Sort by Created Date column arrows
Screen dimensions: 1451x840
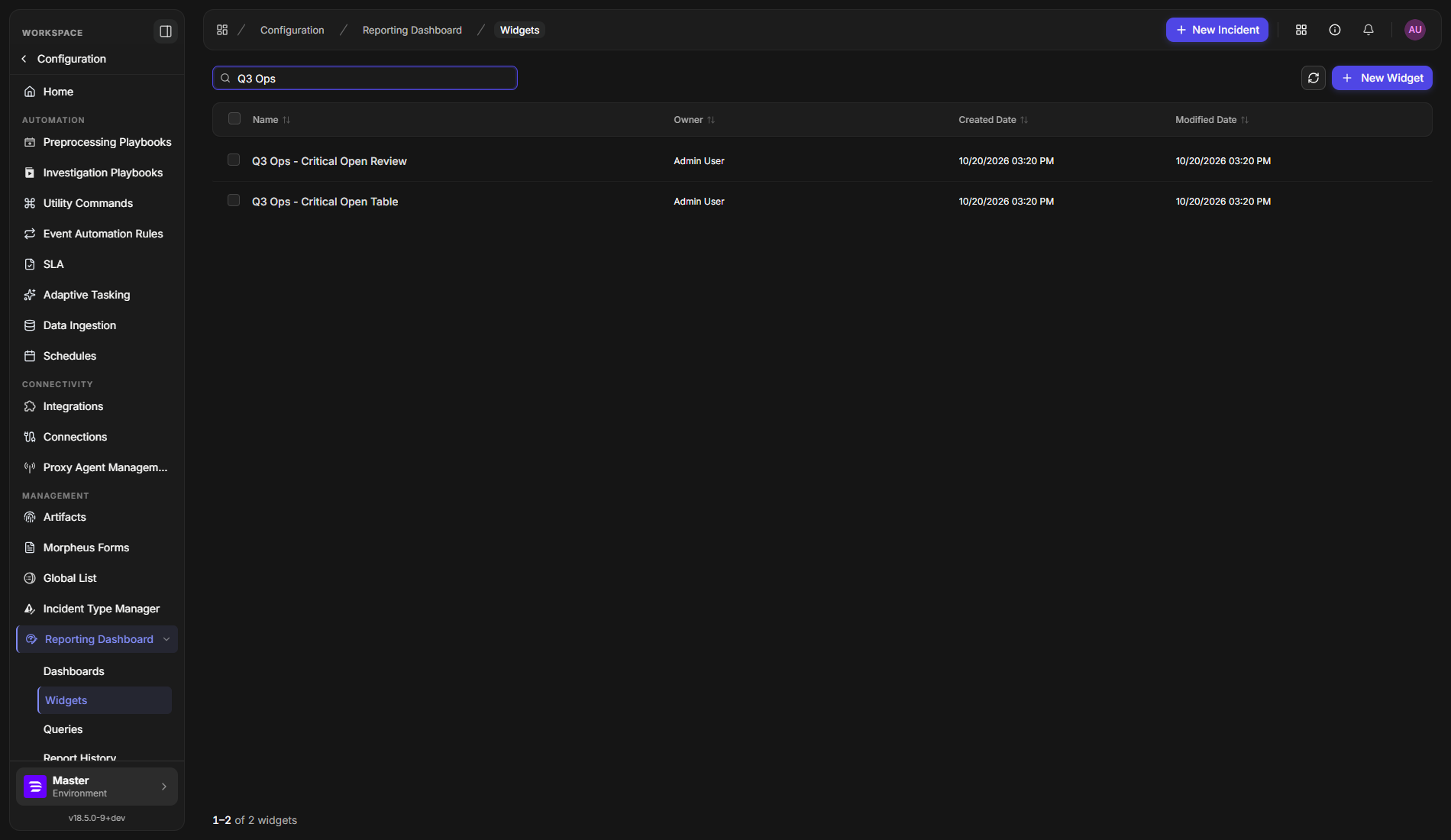1024,120
